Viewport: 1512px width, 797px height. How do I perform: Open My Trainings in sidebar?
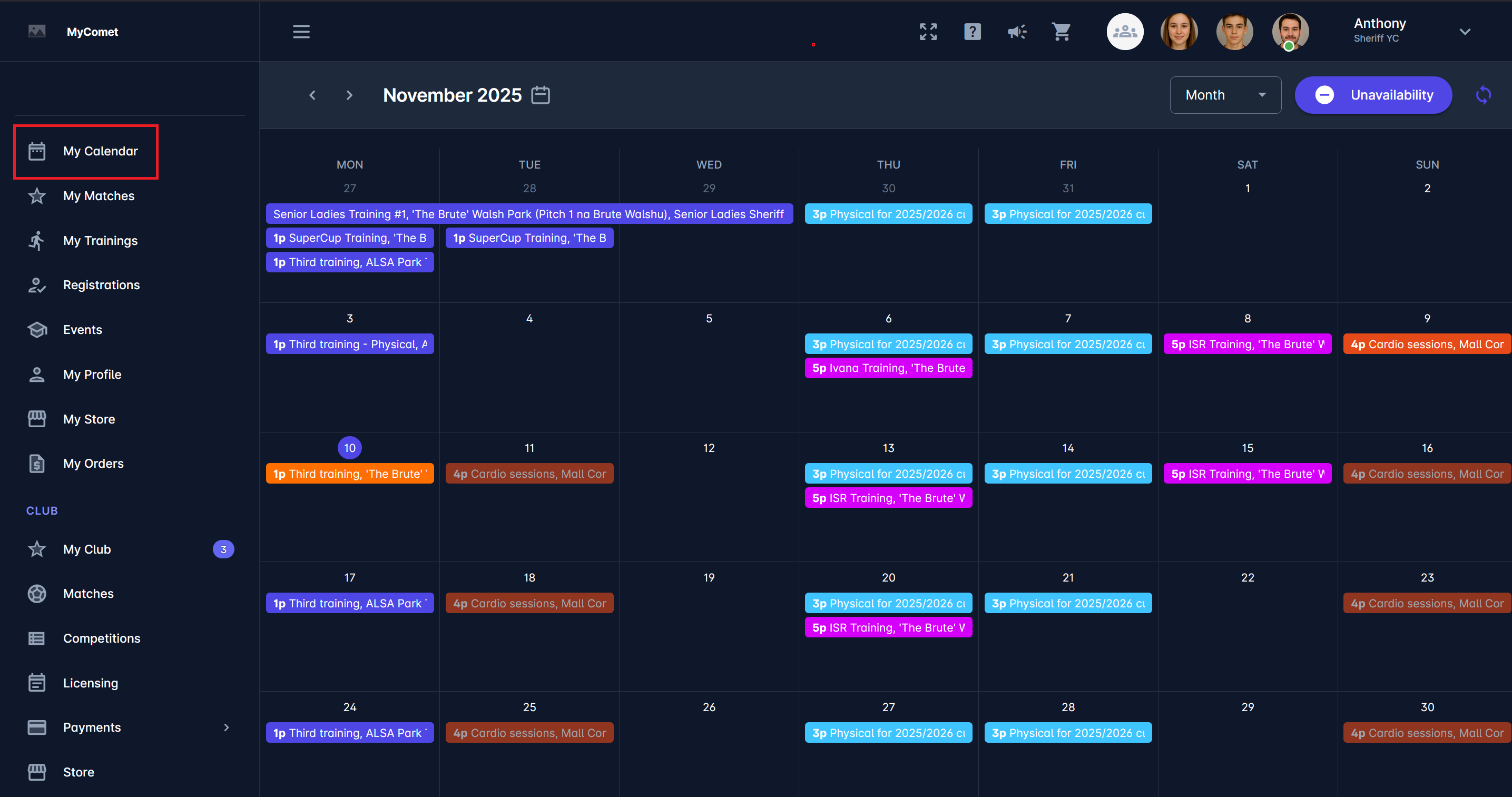coord(100,241)
